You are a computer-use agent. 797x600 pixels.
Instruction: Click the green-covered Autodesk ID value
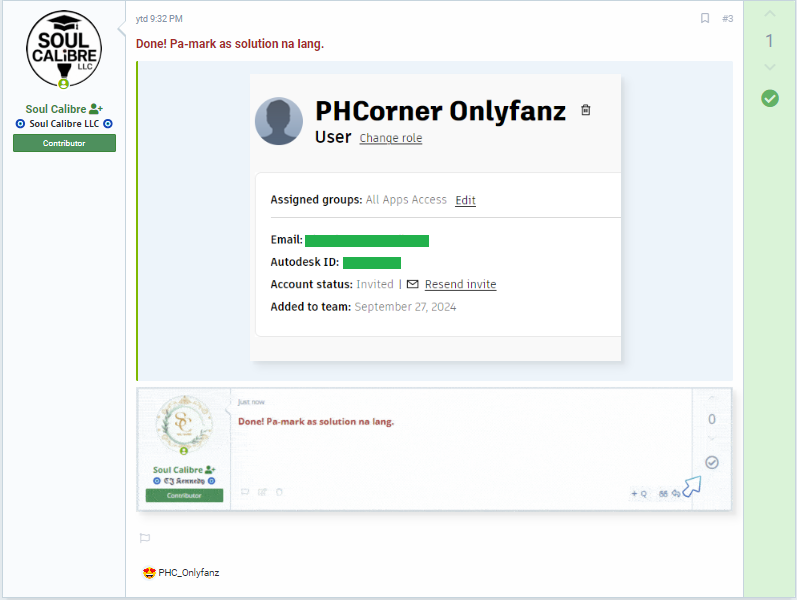click(x=372, y=262)
